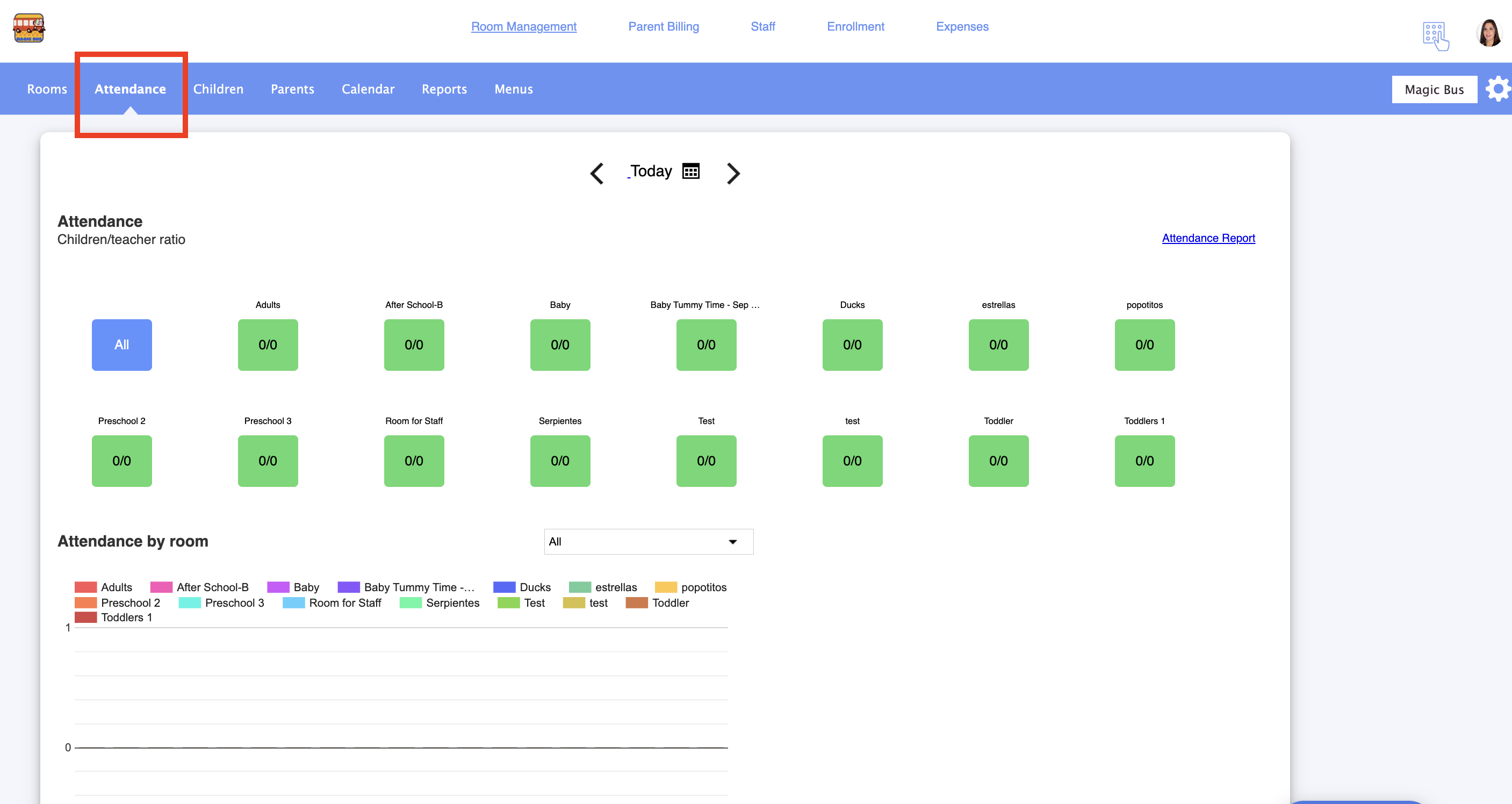Switch to the Children tab

click(x=218, y=89)
